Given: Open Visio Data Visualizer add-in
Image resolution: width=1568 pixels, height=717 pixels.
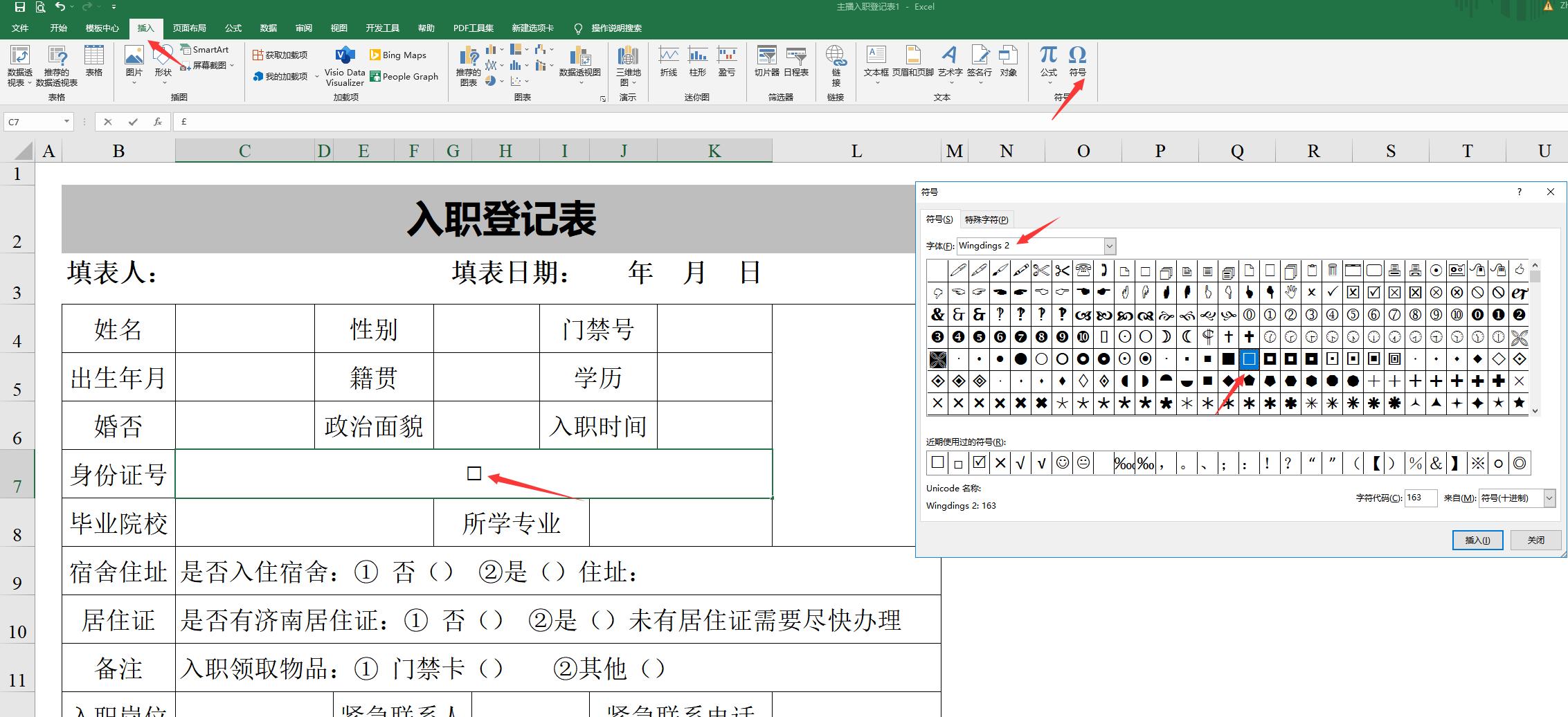Looking at the screenshot, I should coord(344,67).
